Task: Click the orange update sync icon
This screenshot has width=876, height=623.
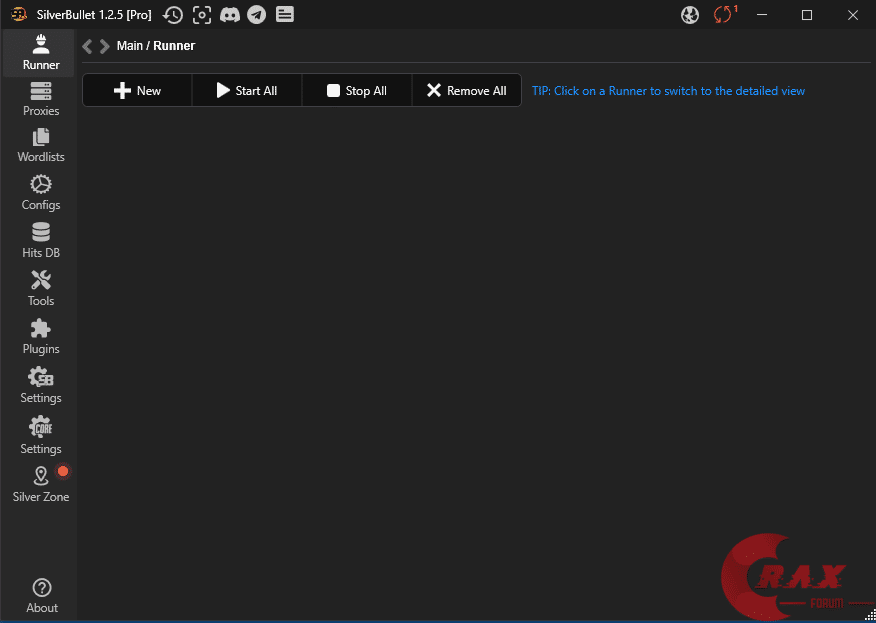Action: pyautogui.click(x=723, y=15)
